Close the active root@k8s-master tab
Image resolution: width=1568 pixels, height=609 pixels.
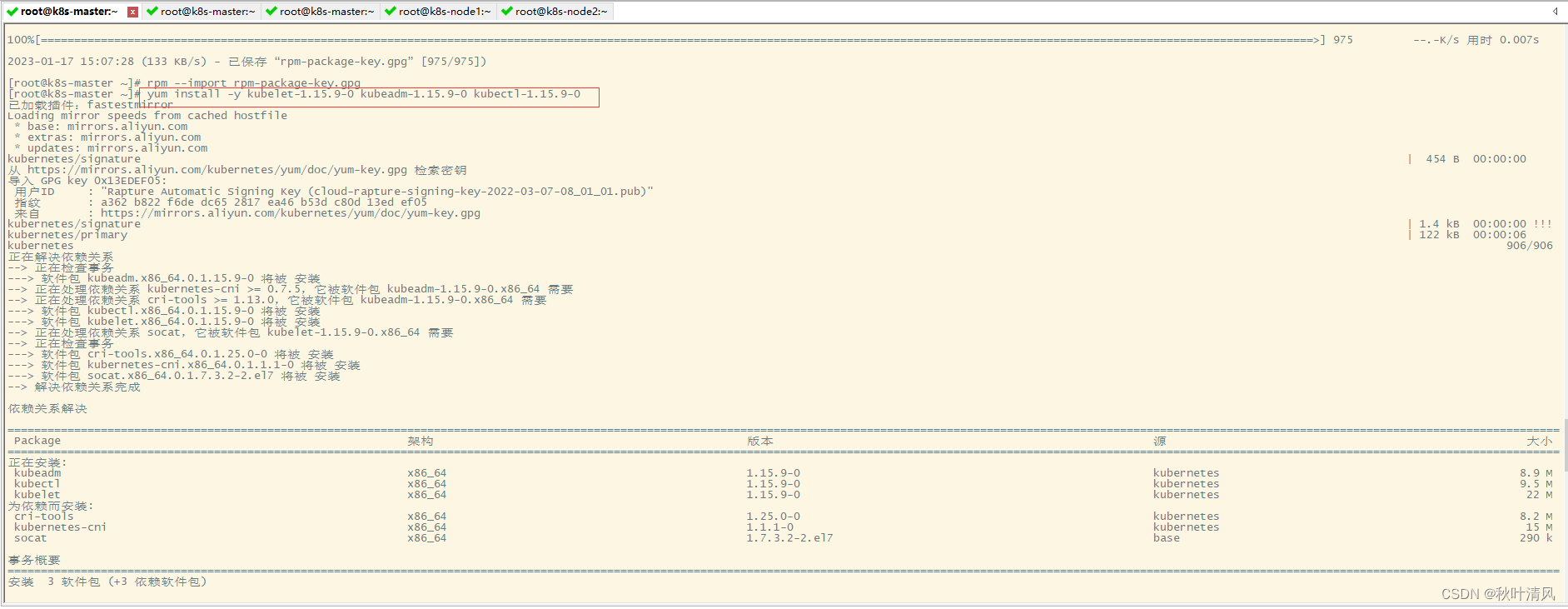pos(132,12)
